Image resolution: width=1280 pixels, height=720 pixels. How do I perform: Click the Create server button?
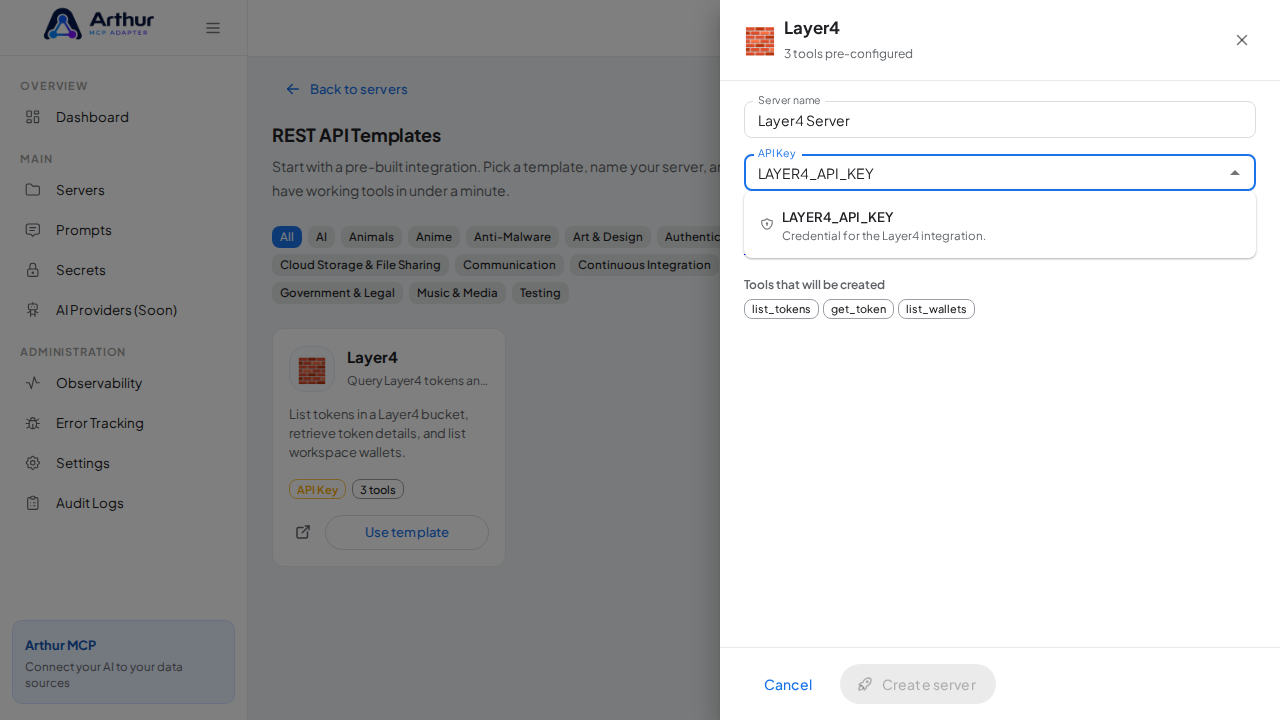918,684
